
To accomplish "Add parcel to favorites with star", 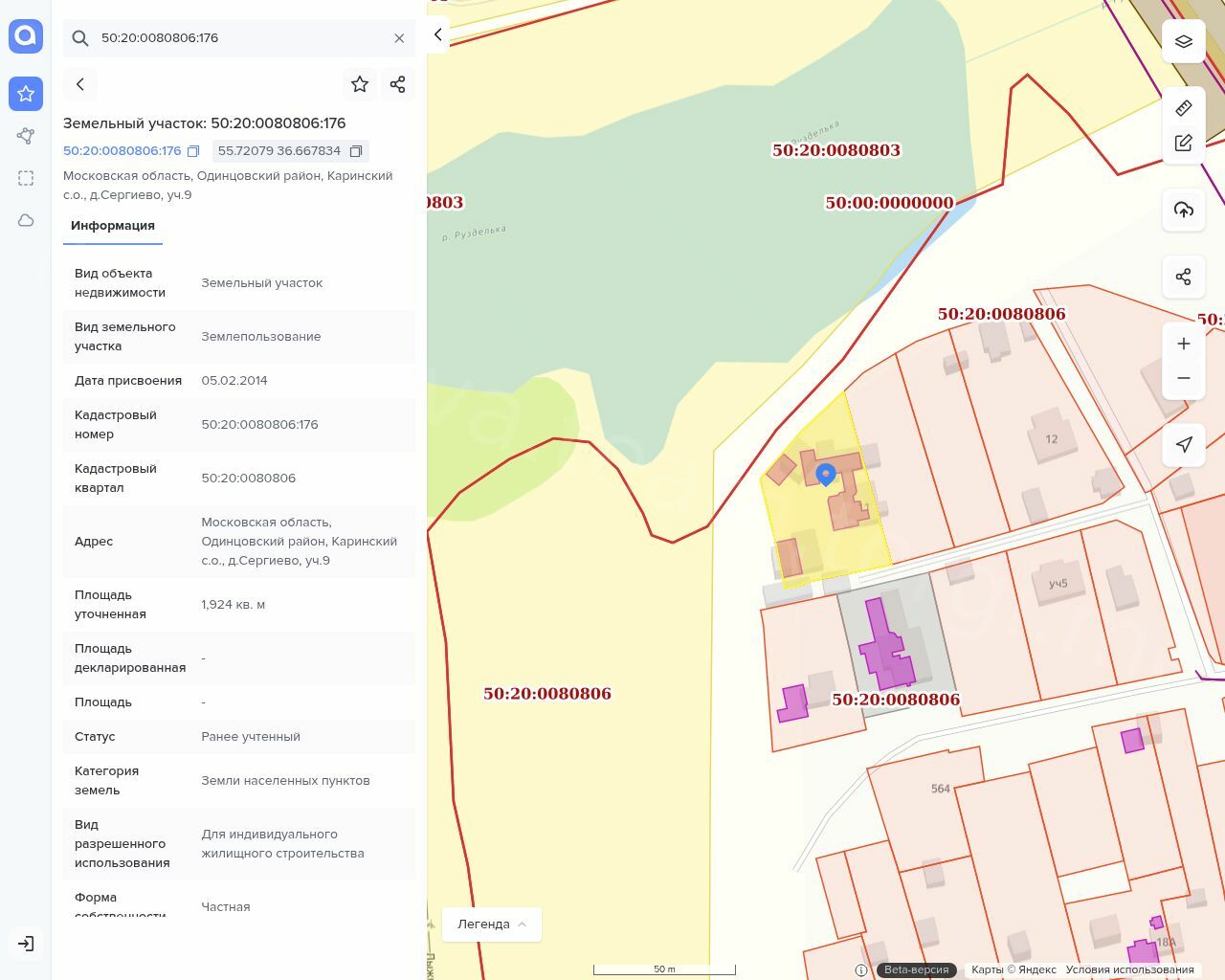I will [360, 84].
